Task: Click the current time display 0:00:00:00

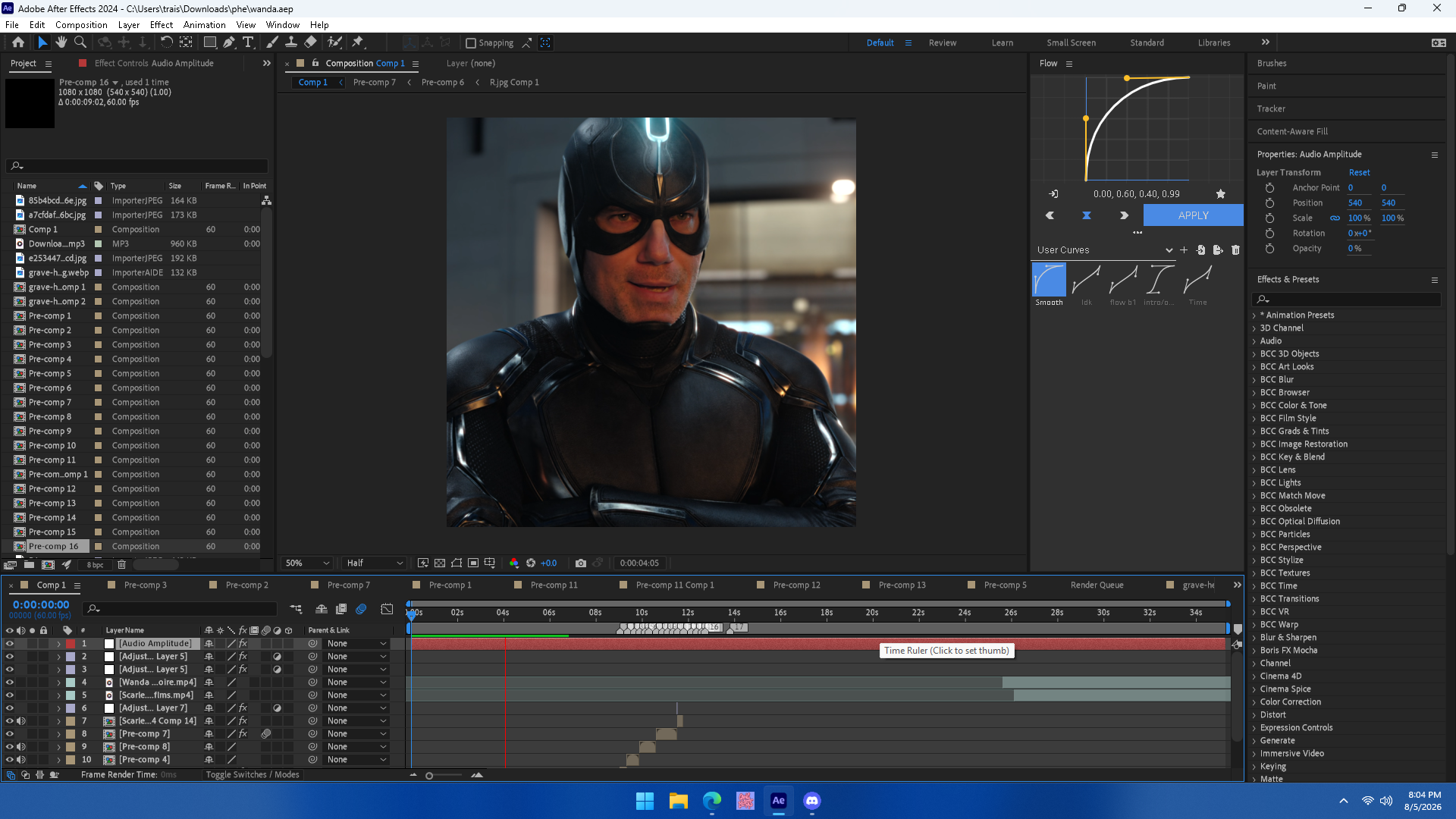Action: [x=41, y=605]
